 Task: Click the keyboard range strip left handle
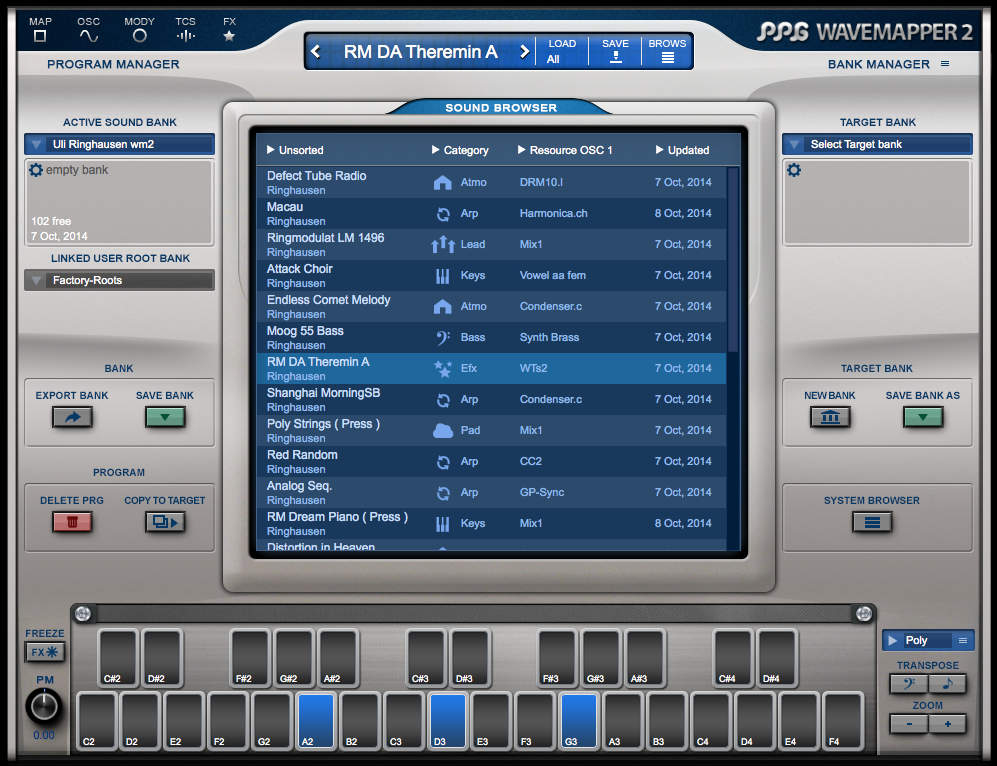click(83, 613)
